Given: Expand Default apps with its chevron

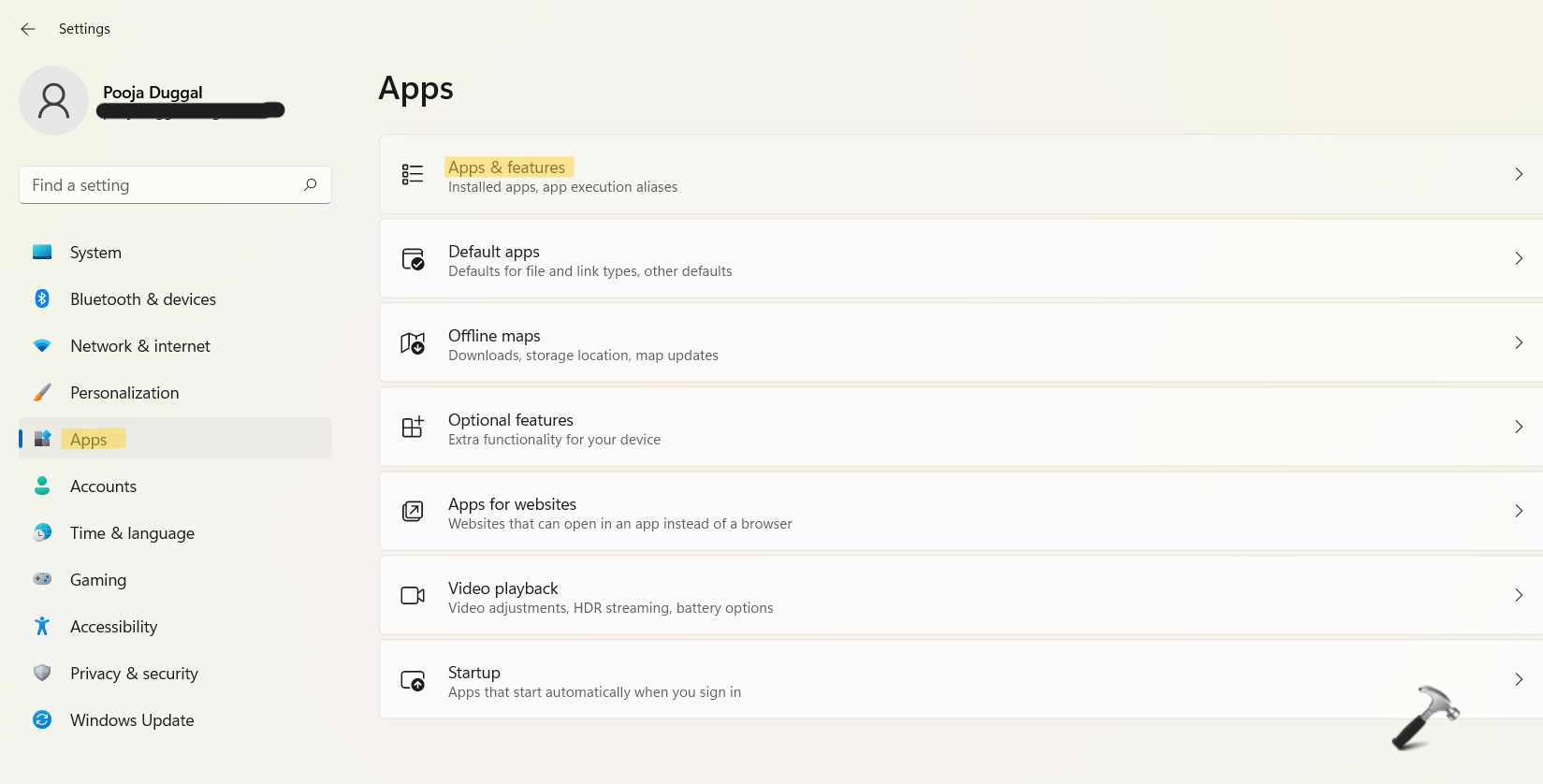Looking at the screenshot, I should [1518, 259].
